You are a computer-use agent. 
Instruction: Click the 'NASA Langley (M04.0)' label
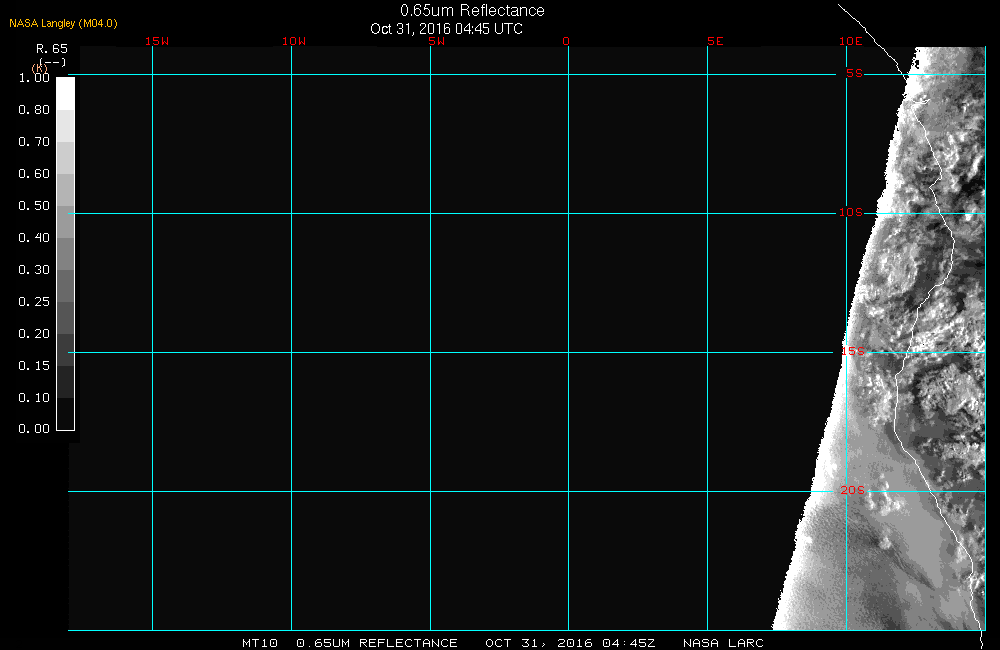click(x=63, y=23)
